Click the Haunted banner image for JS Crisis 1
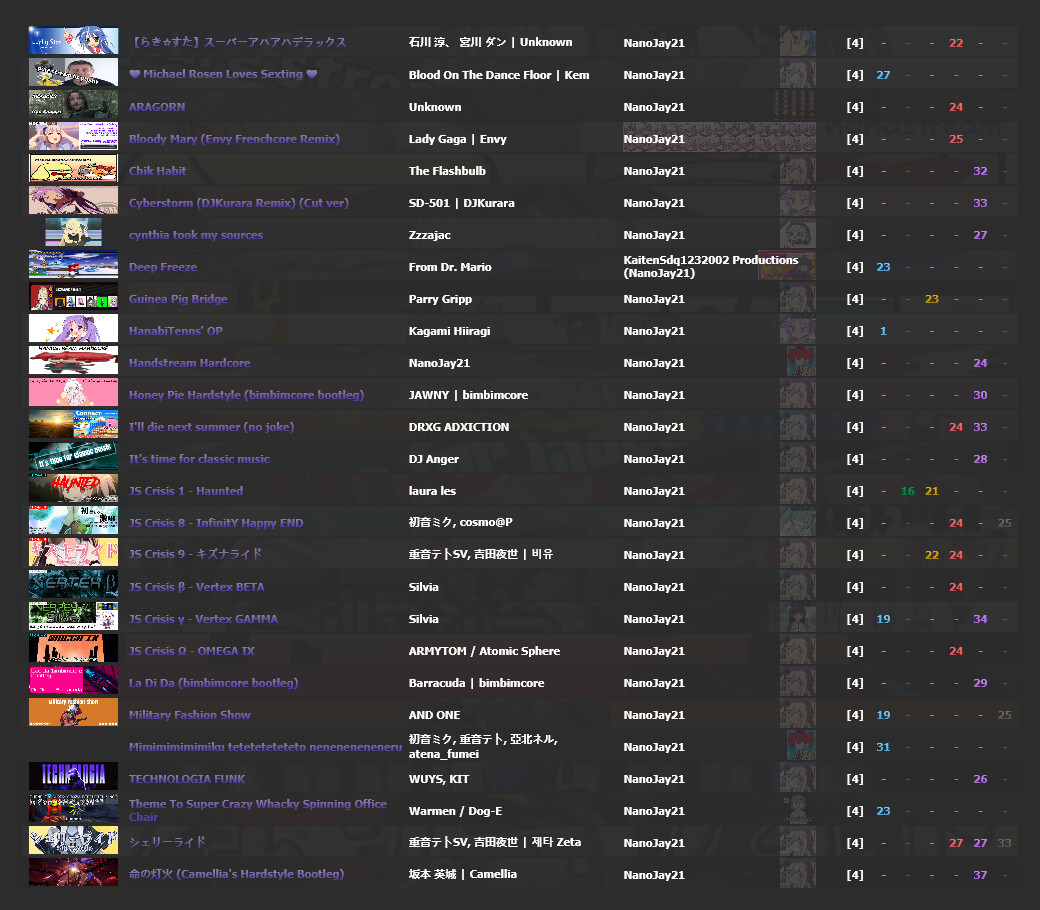1040x910 pixels. point(73,490)
